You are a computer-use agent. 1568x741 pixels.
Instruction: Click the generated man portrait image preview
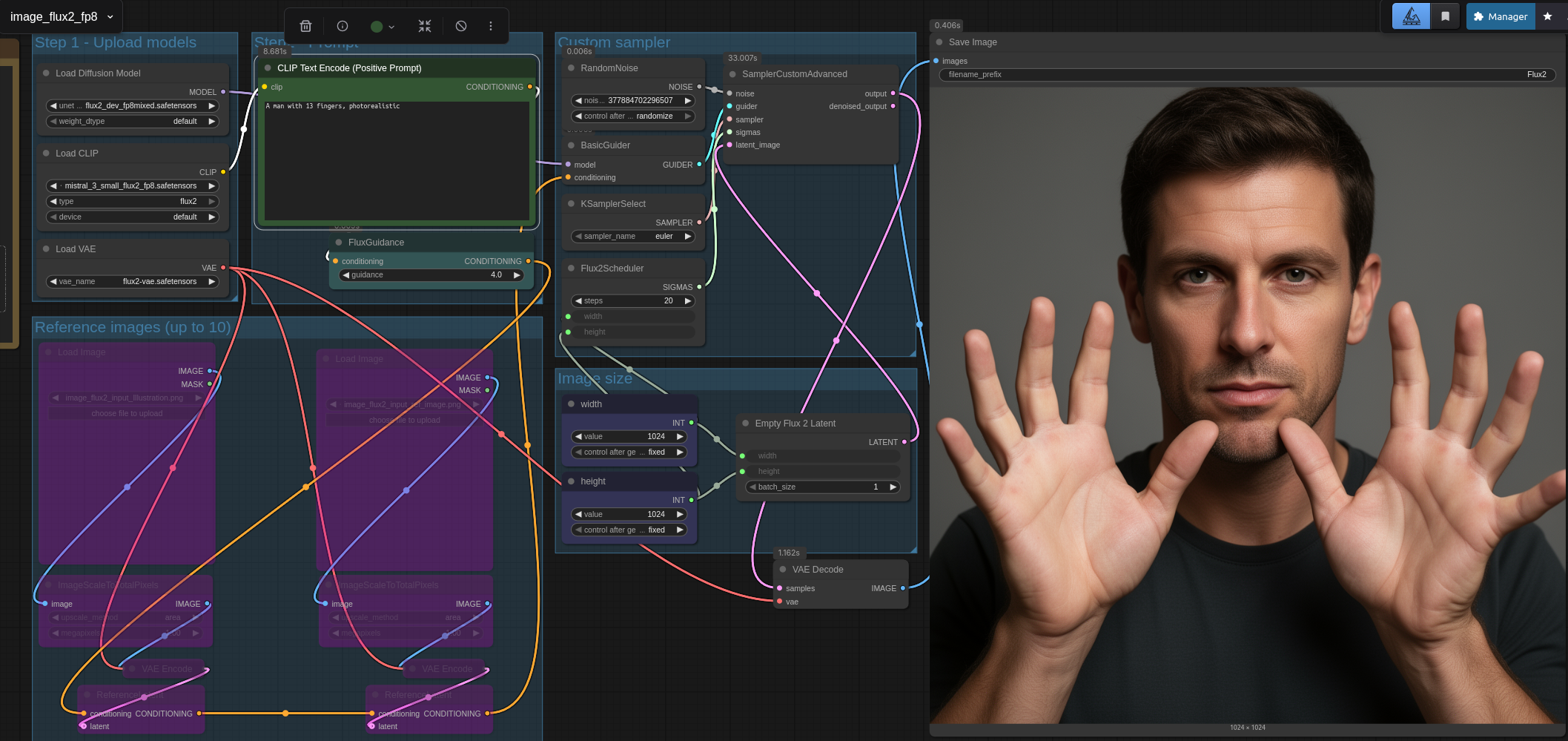(1247, 404)
